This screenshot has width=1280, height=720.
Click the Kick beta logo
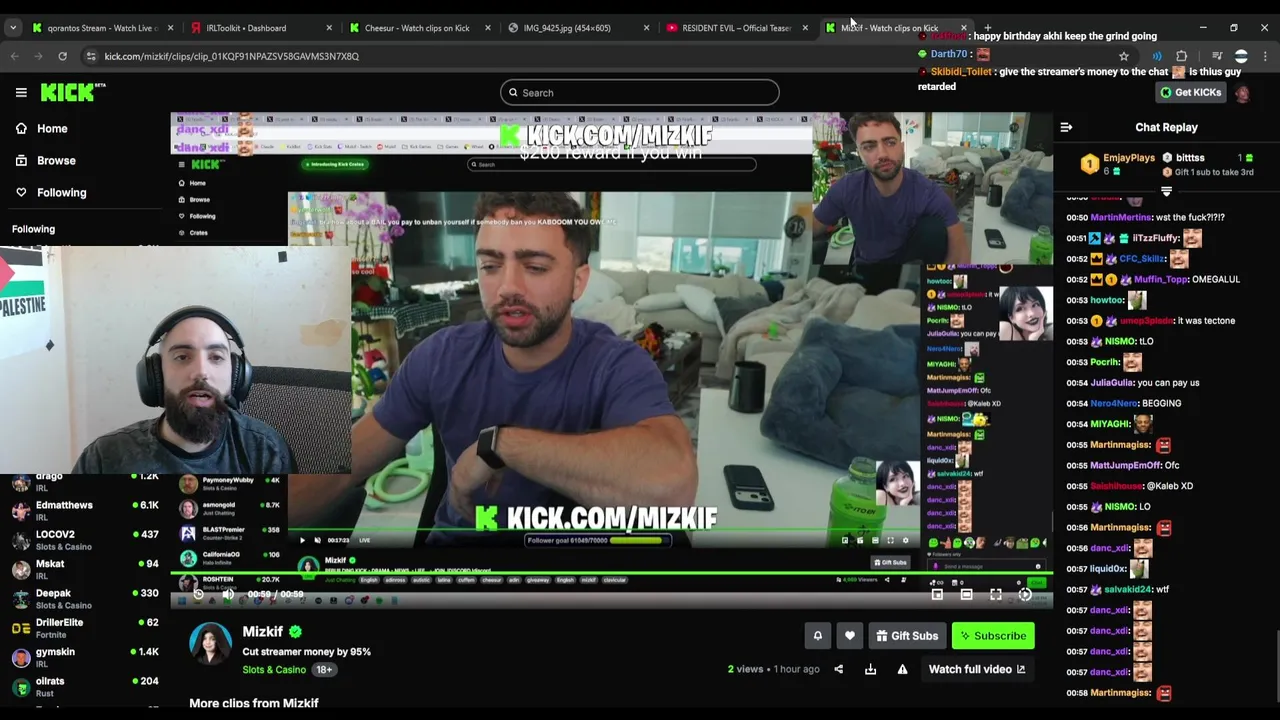click(x=72, y=92)
